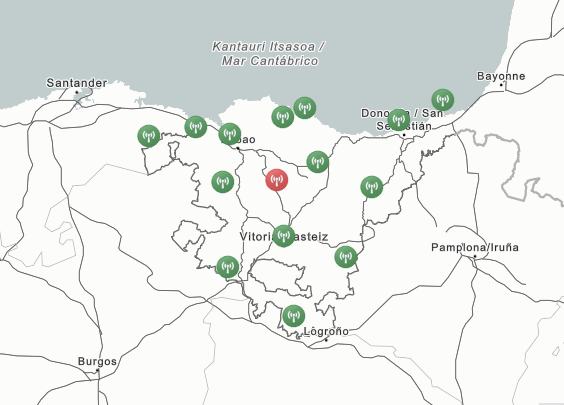Select the green station marker on Vitoria-Gasteiz
This screenshot has height=405, width=564.
284,236
